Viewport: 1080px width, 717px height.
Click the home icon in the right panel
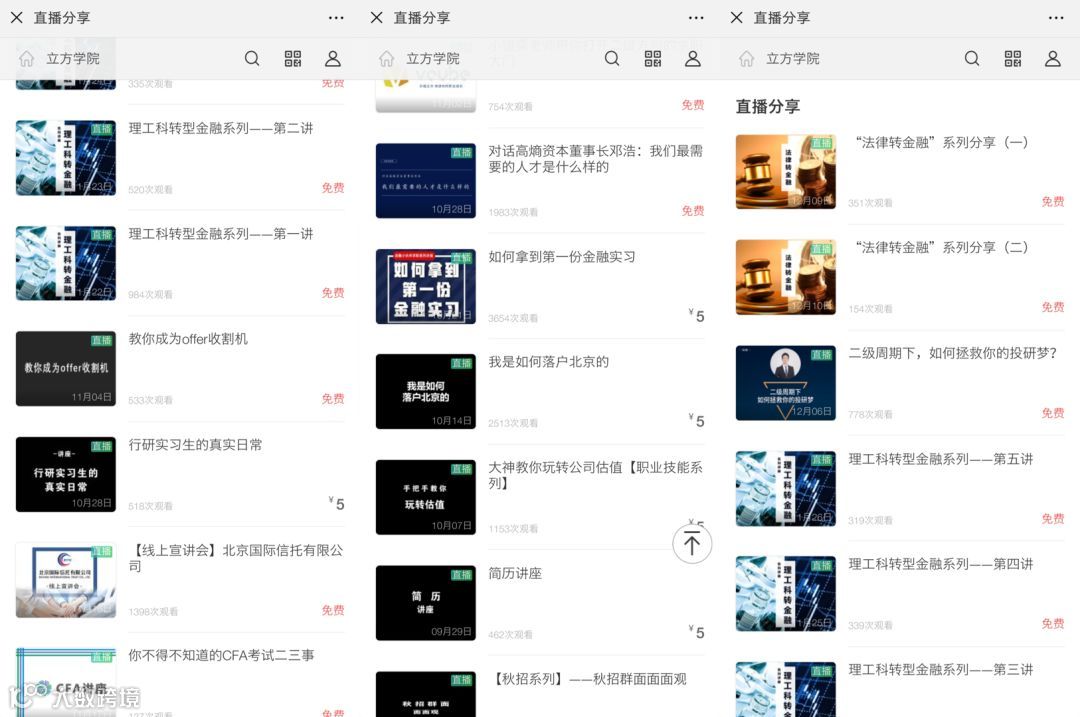747,59
